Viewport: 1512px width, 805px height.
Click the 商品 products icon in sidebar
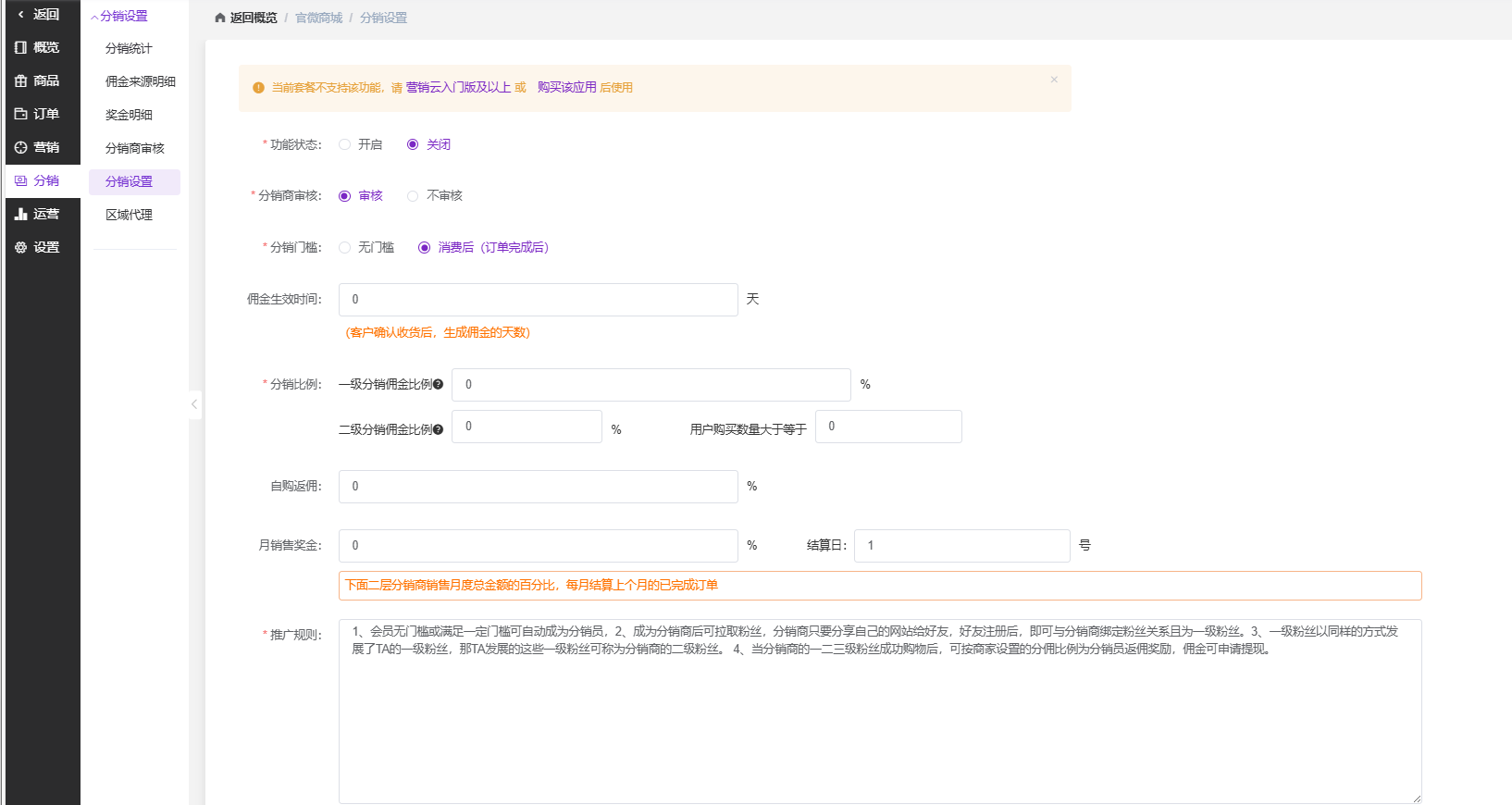point(20,80)
